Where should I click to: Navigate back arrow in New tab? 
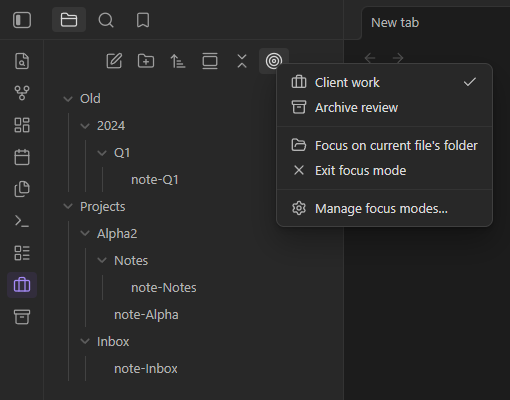370,58
